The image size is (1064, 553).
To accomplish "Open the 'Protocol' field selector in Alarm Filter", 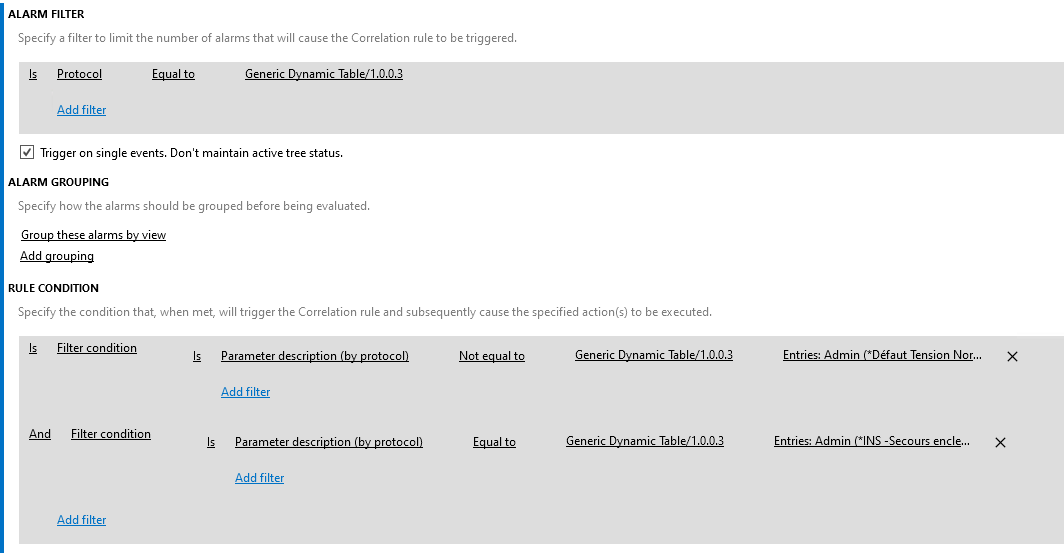I will tap(79, 74).
